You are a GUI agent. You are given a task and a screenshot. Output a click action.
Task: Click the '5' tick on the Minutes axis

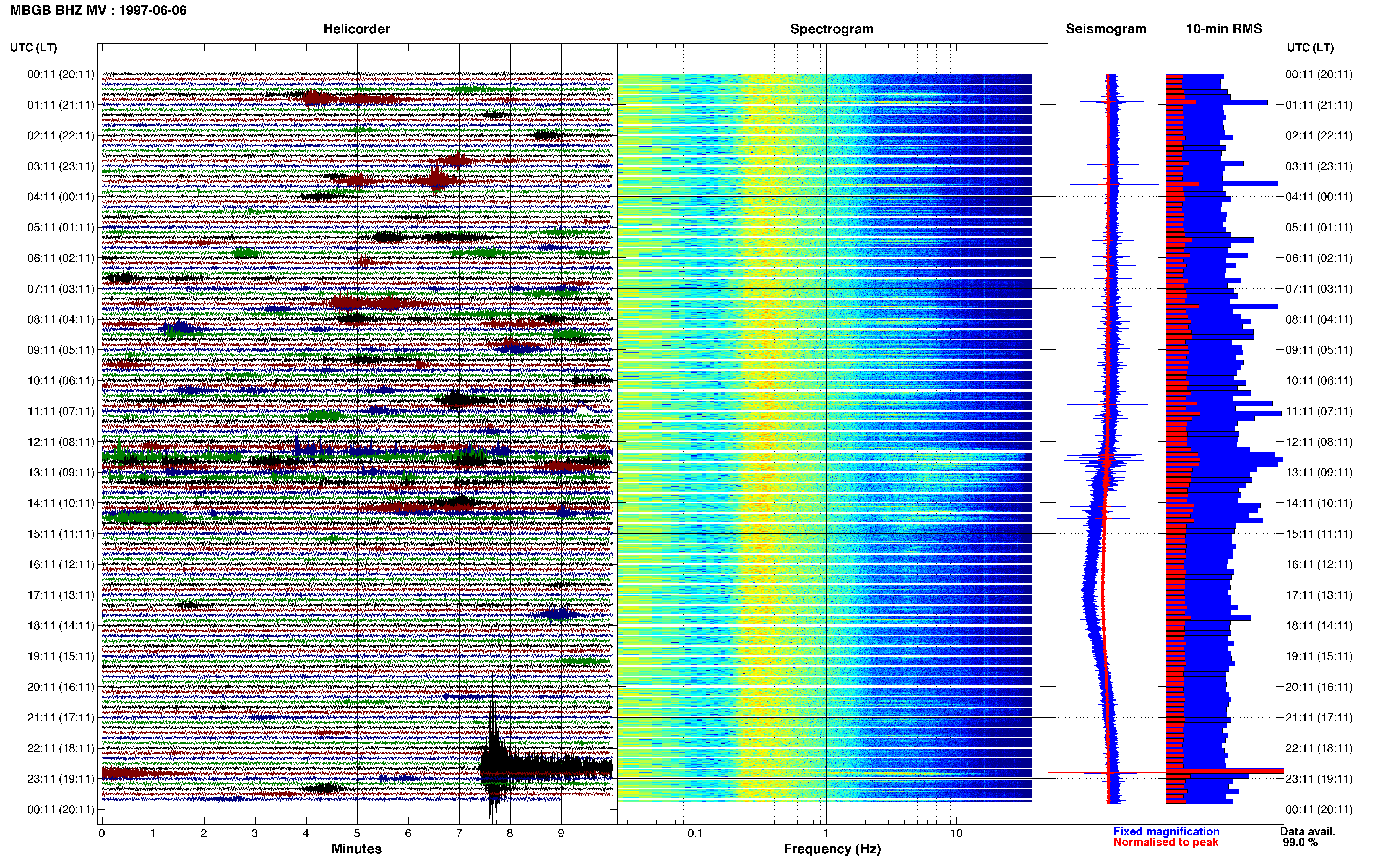click(357, 833)
